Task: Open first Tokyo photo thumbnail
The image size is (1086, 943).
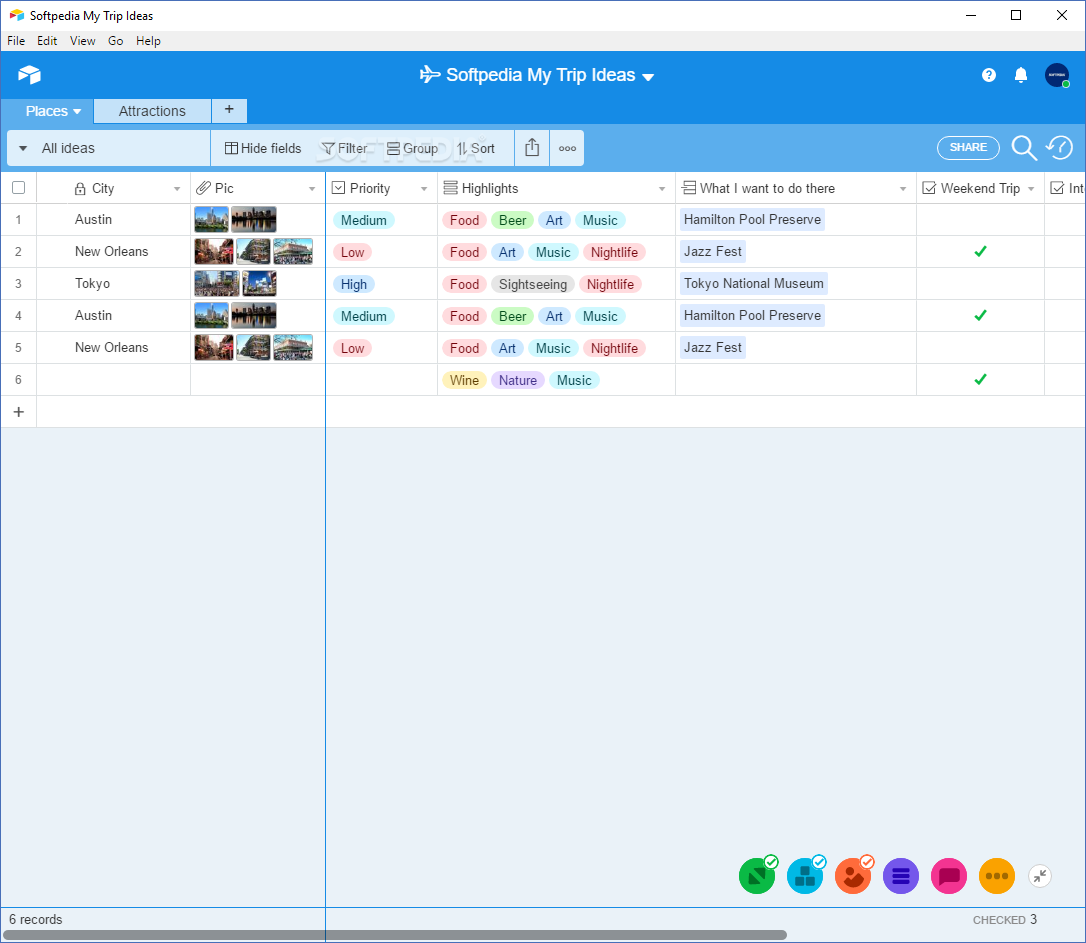Action: pyautogui.click(x=217, y=283)
